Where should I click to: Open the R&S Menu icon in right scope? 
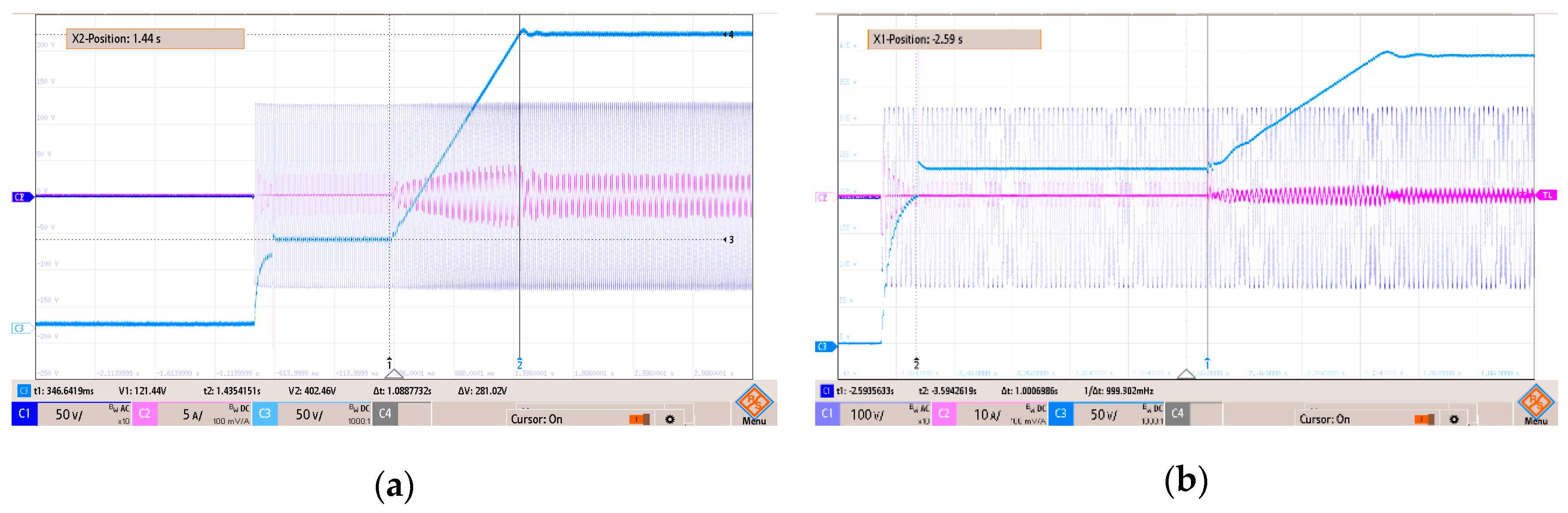[1536, 405]
